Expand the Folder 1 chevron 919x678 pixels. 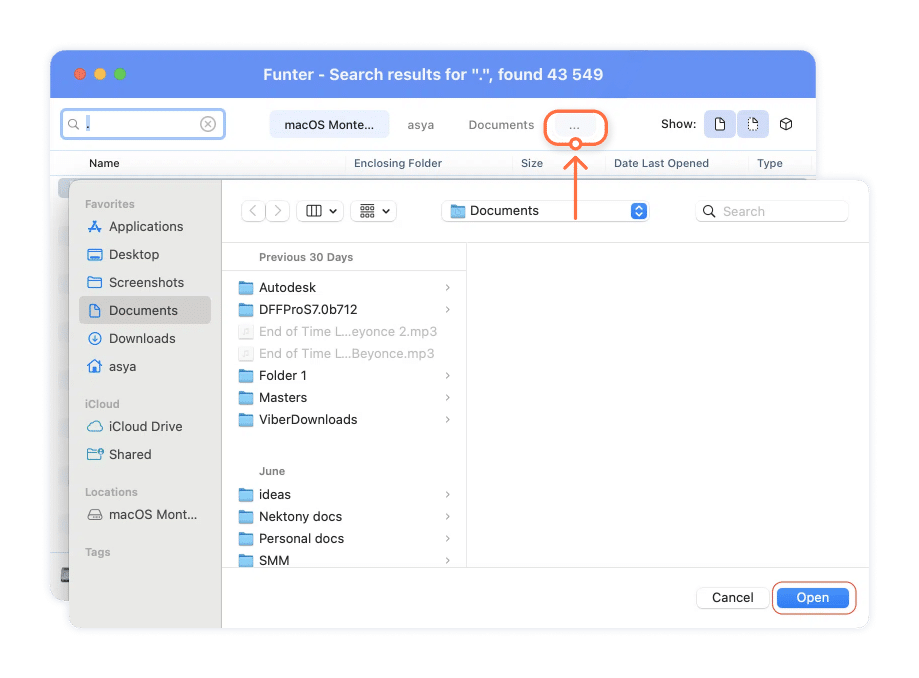pos(448,376)
